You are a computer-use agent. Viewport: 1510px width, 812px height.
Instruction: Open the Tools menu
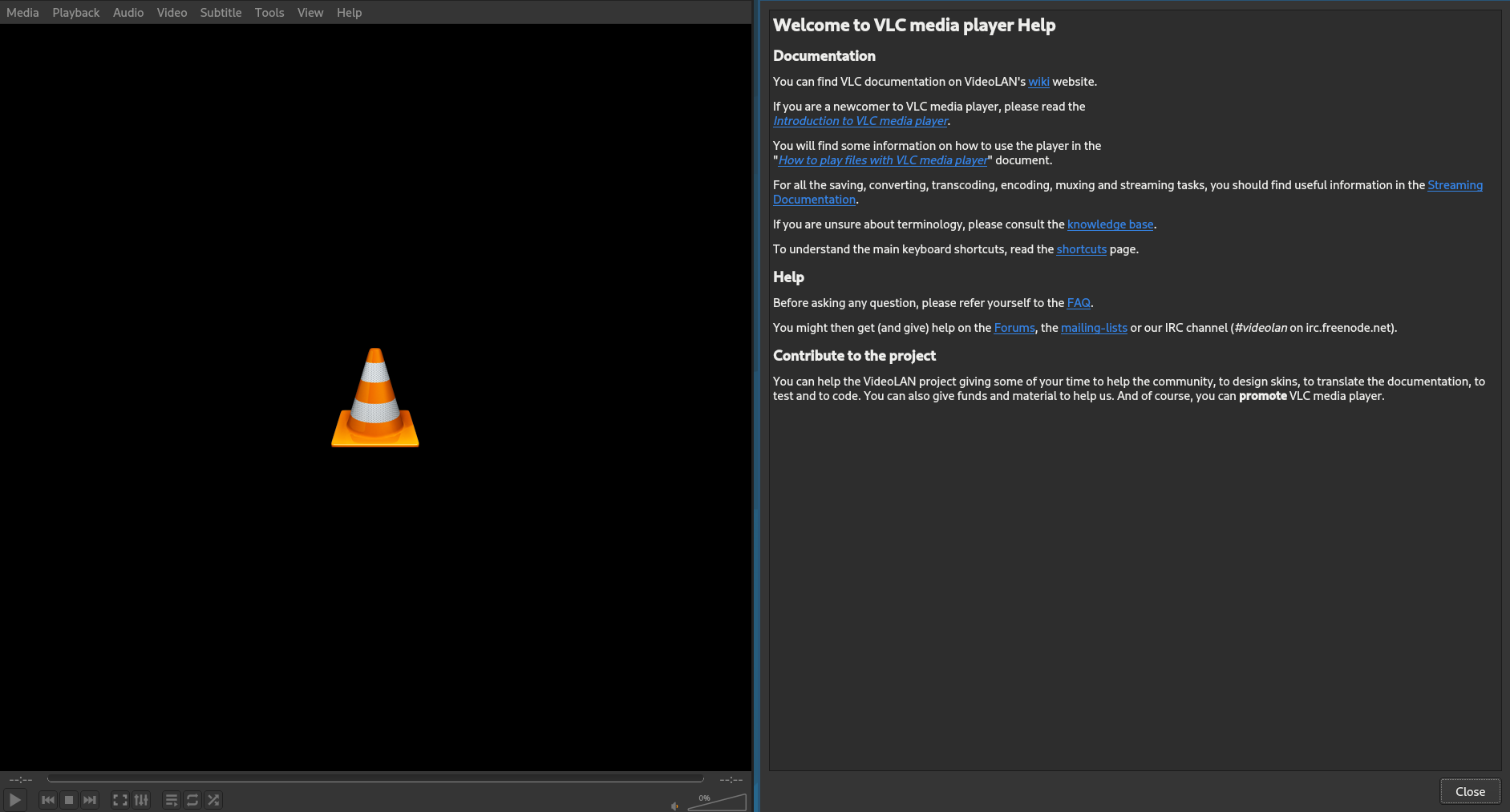tap(269, 13)
